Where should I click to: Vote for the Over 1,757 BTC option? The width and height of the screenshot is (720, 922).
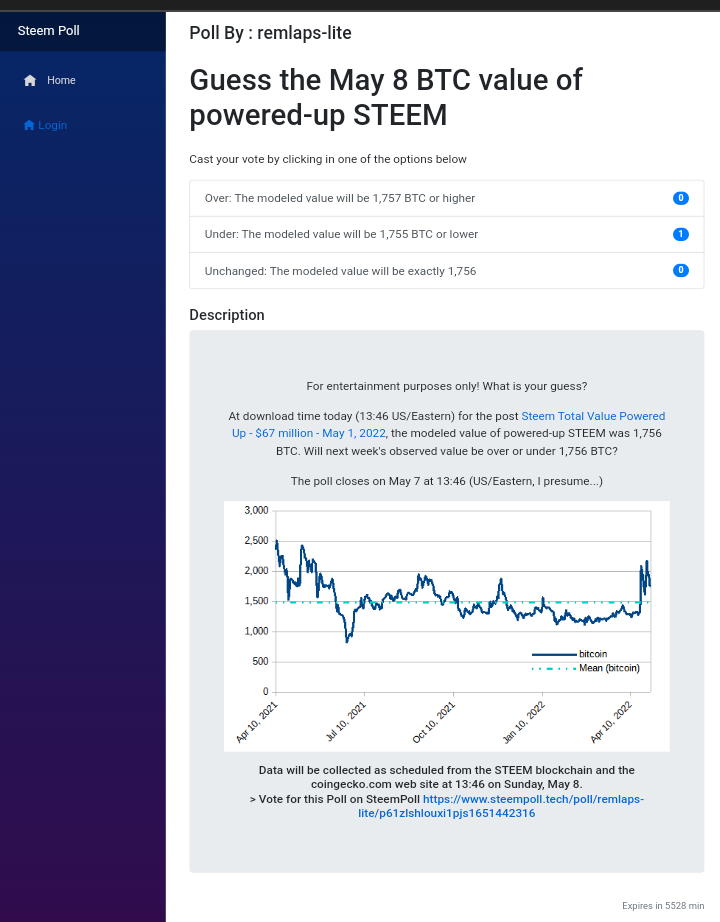click(446, 199)
